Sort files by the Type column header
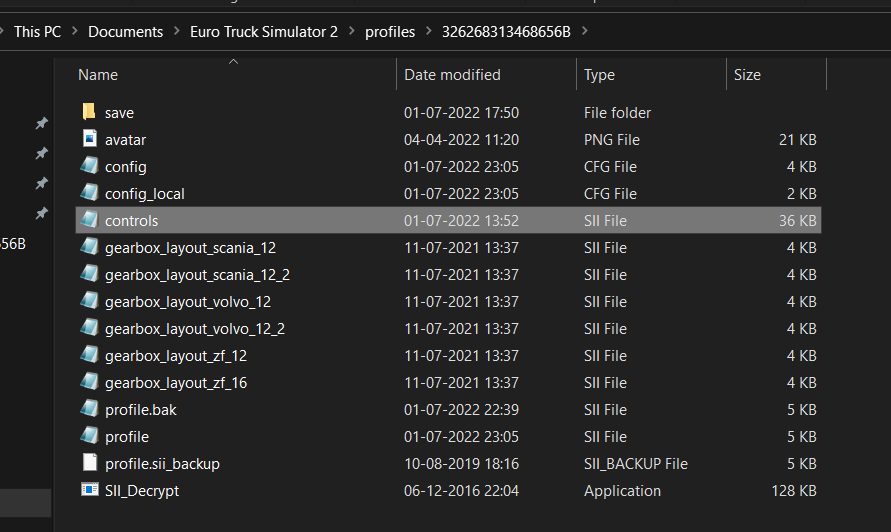The height and width of the screenshot is (532, 891). (x=599, y=75)
